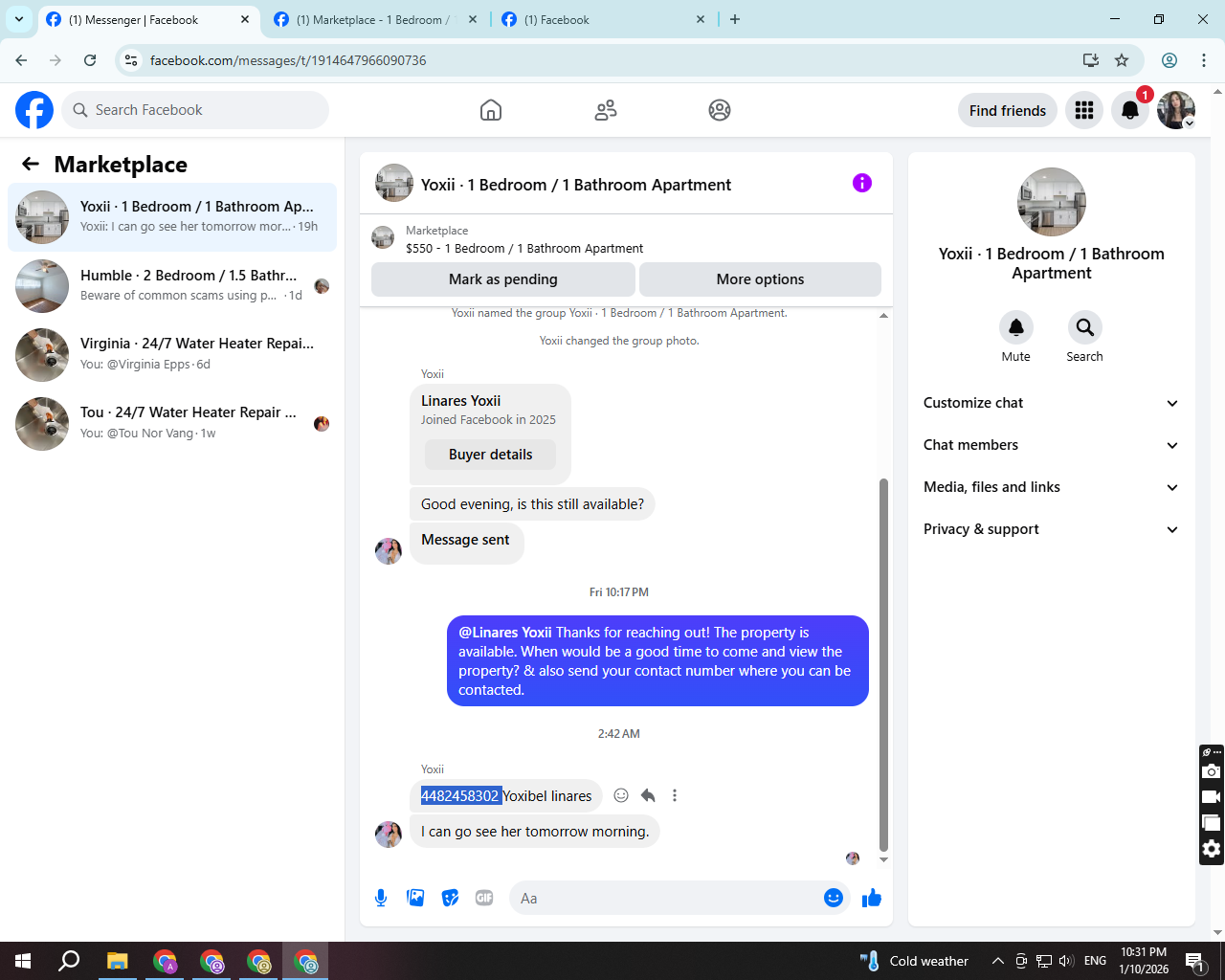Close the (1) Facebook tab
Screen dimensions: 1225x980
click(700, 19)
